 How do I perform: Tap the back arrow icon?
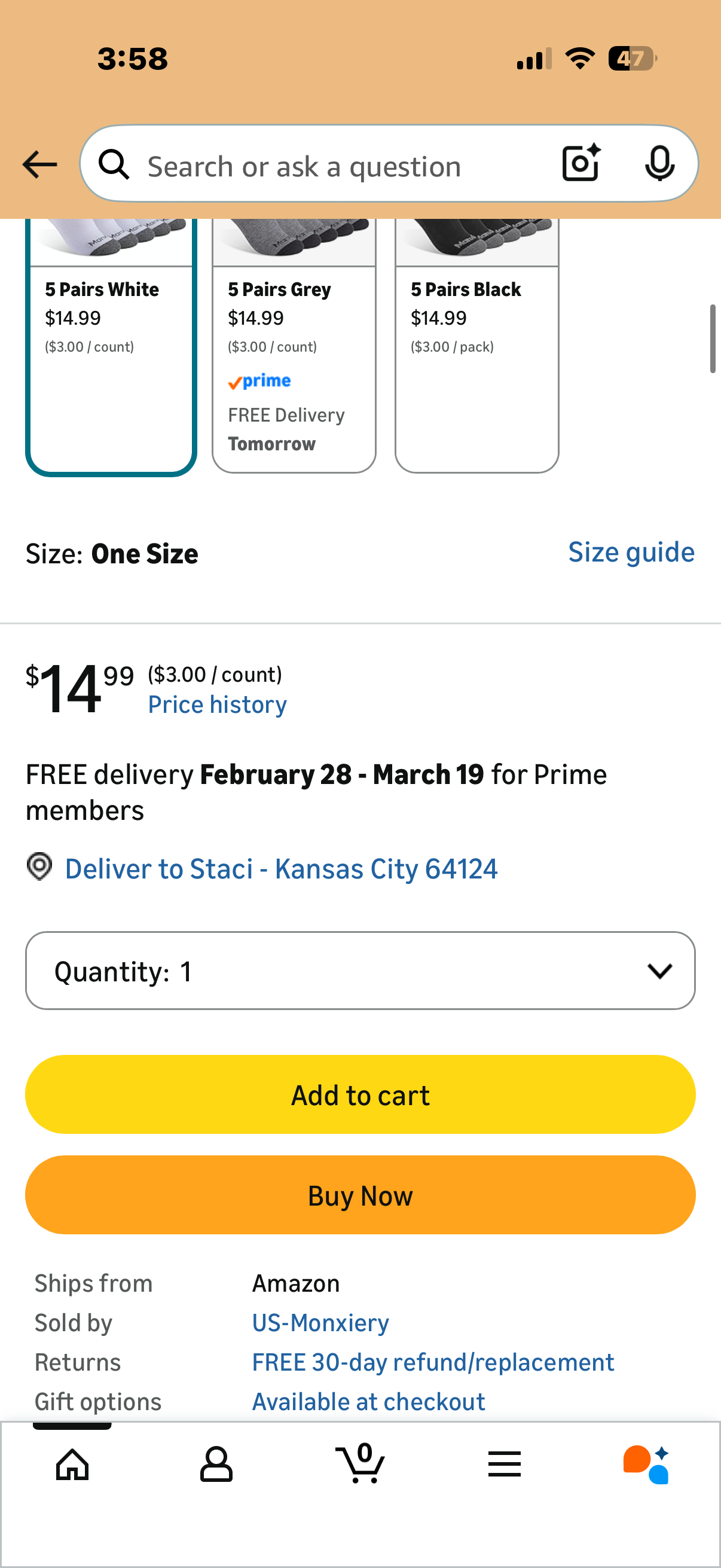tap(39, 164)
